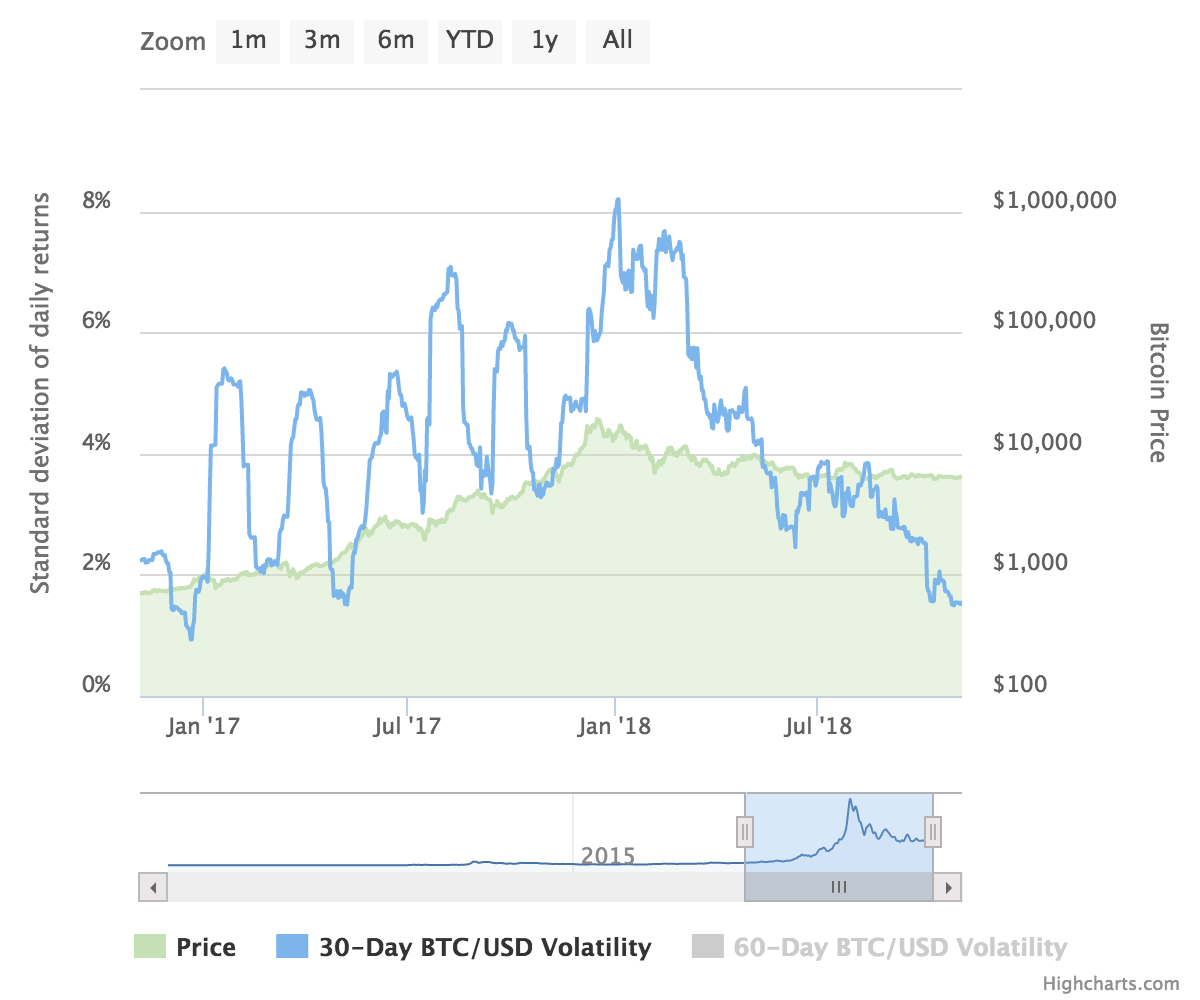This screenshot has height=1000, width=1200.
Task: Set zoom range to 1m
Action: (x=248, y=41)
